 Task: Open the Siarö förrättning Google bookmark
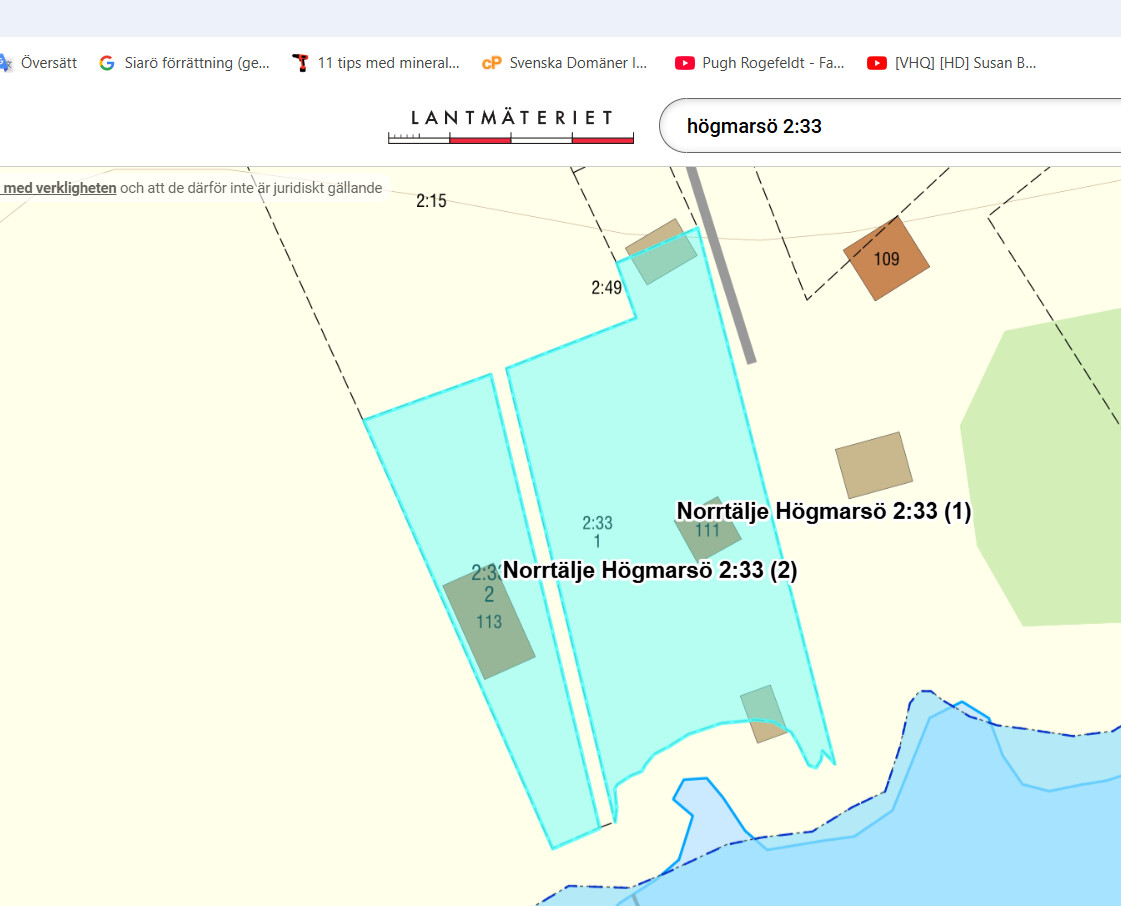click(x=185, y=63)
